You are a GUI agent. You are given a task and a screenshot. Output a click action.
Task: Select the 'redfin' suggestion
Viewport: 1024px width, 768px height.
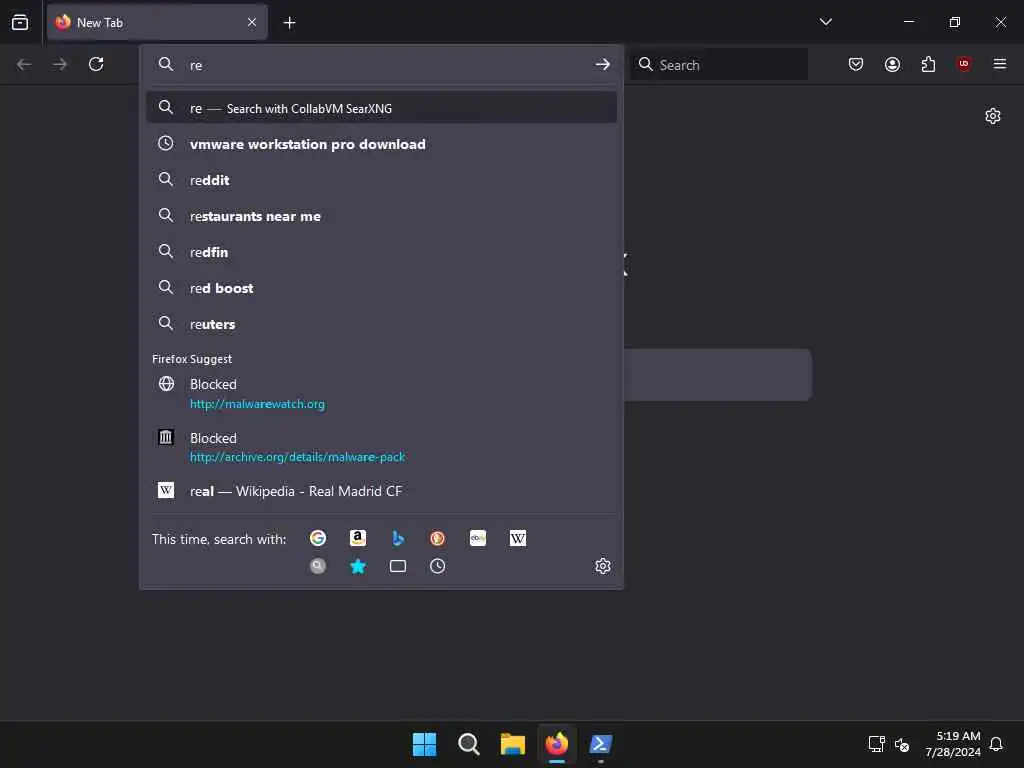click(x=381, y=251)
